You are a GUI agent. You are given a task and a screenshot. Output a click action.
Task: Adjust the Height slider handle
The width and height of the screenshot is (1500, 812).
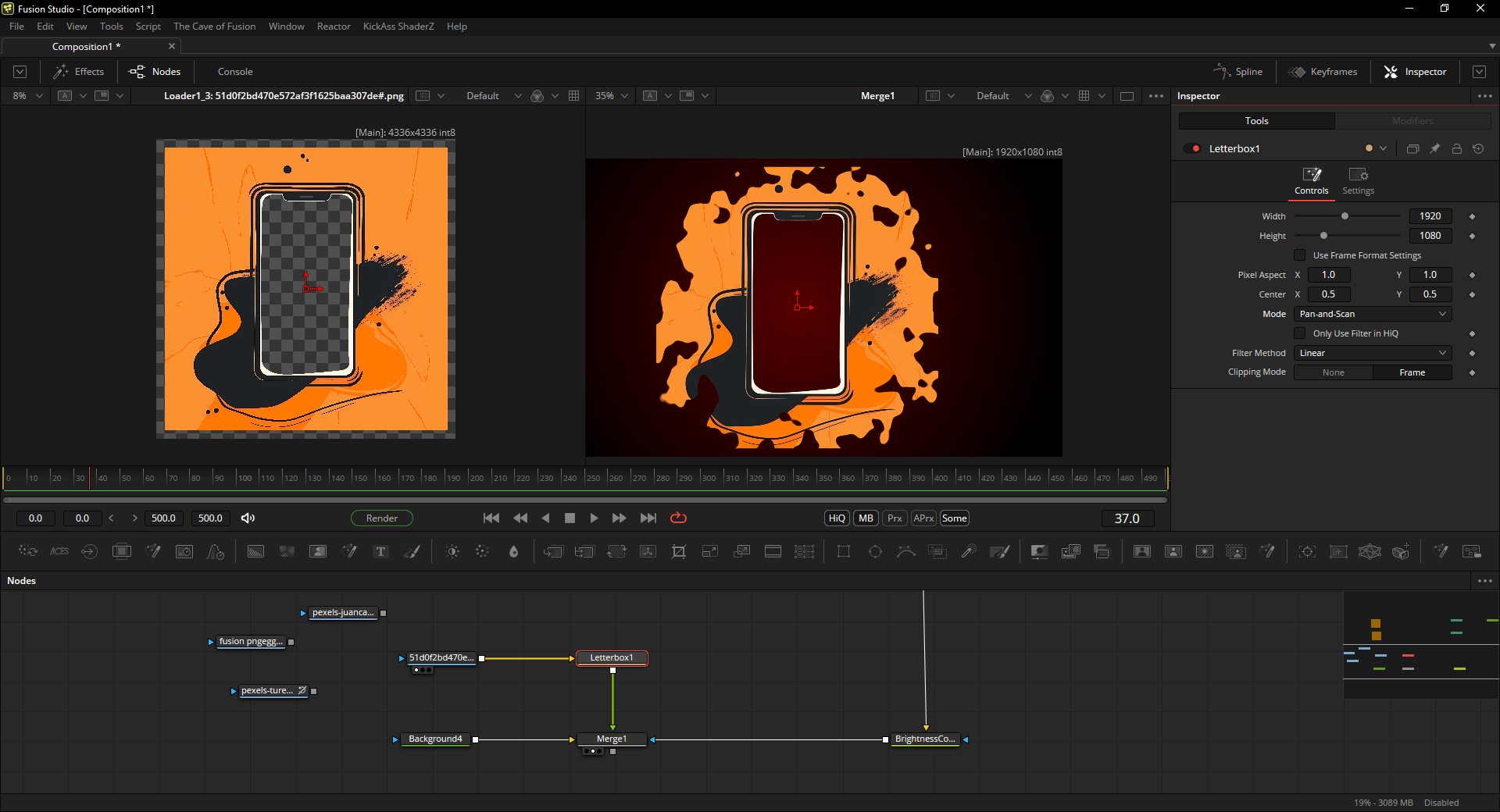click(1323, 236)
